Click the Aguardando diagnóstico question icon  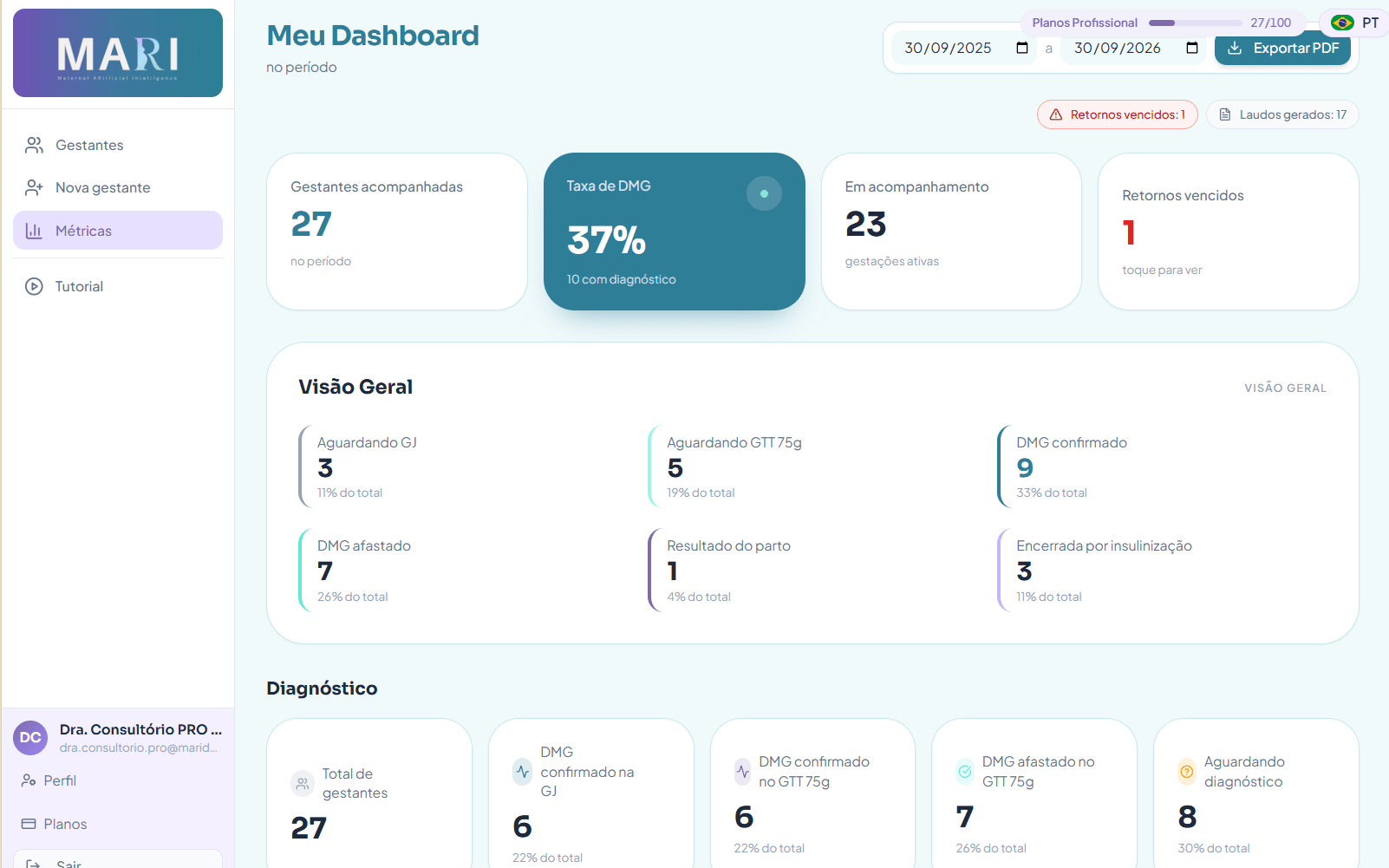[x=1187, y=772]
